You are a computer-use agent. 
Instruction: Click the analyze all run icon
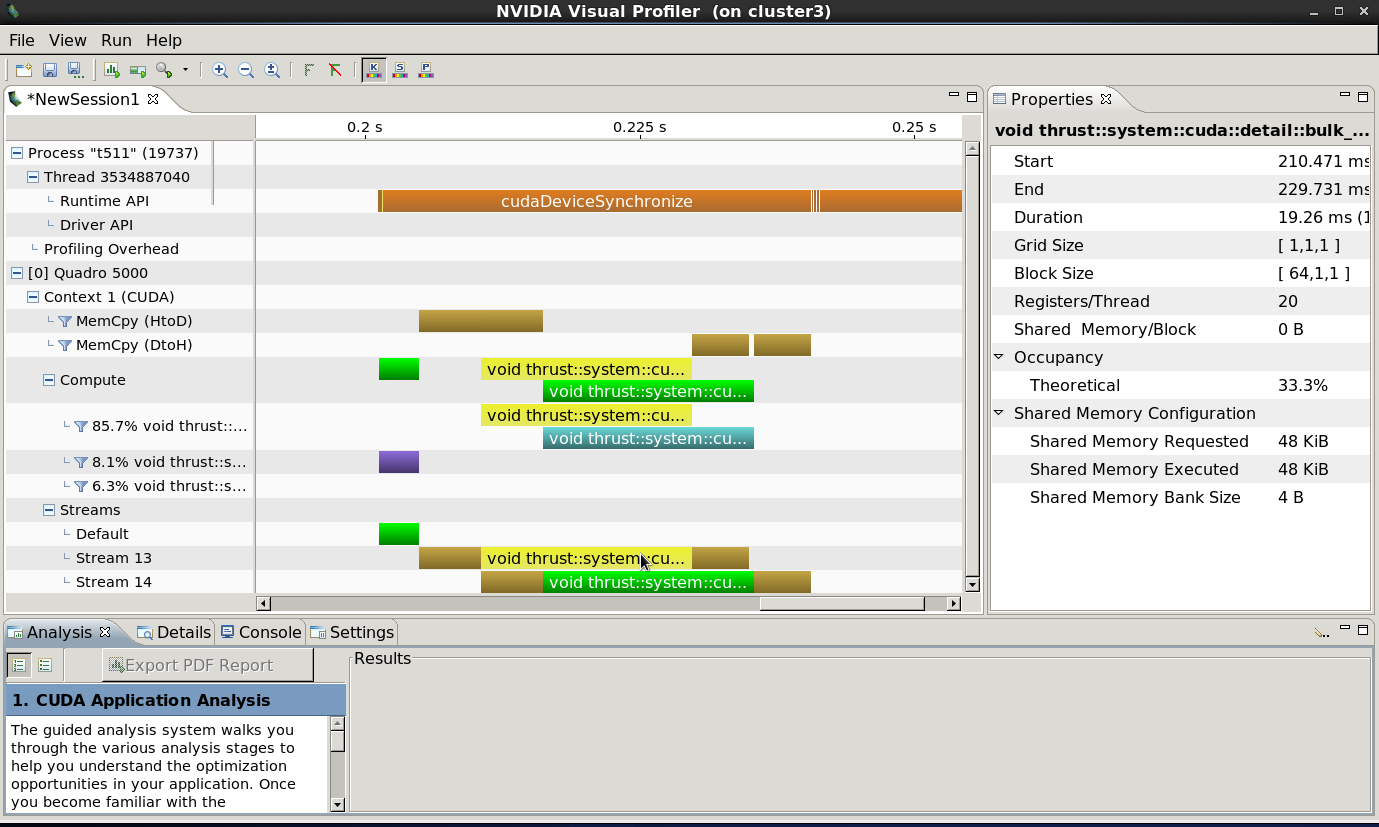click(x=112, y=70)
